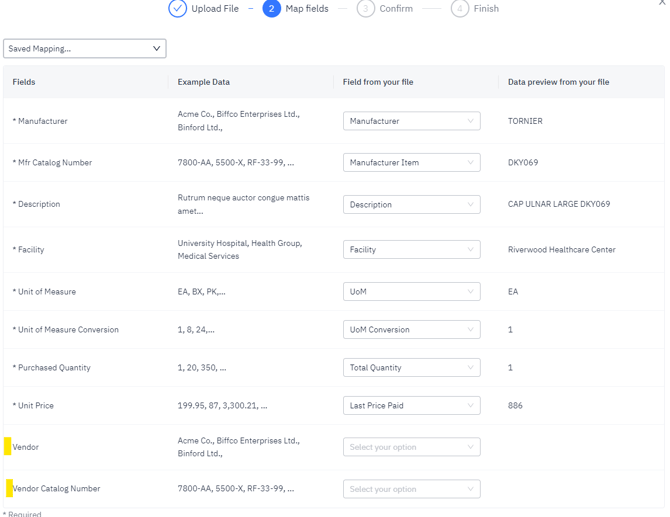Open the Facility field mapping dropdown
This screenshot has height=517, width=670.
pos(411,250)
